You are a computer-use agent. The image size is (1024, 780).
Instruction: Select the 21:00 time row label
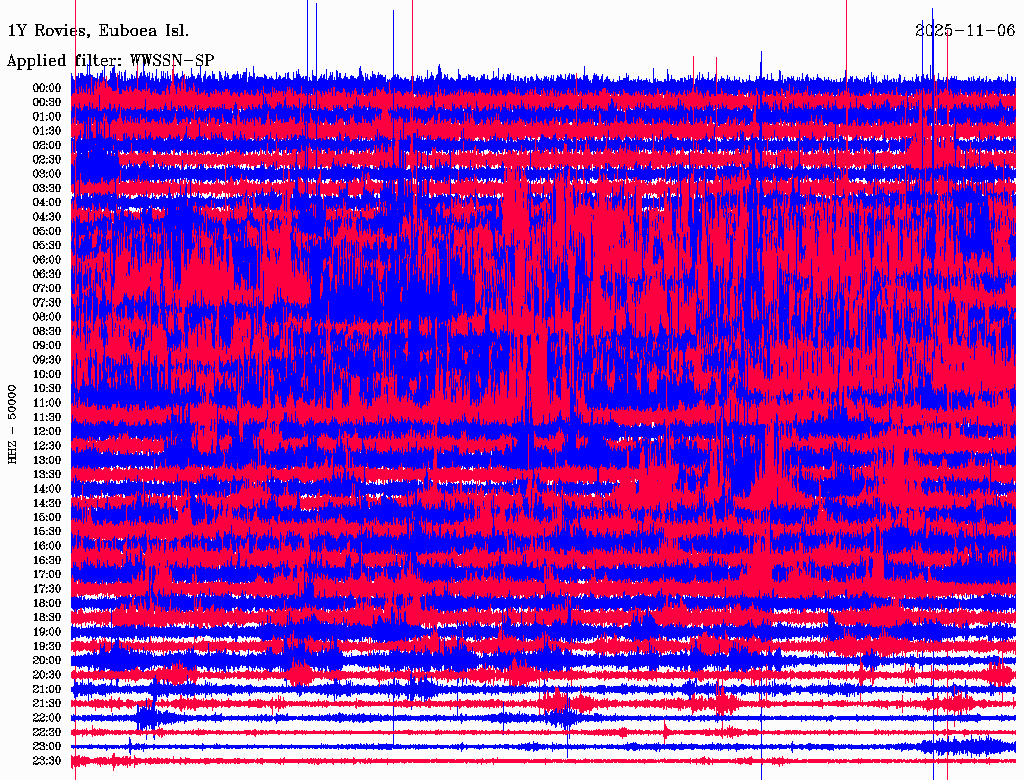pos(47,690)
